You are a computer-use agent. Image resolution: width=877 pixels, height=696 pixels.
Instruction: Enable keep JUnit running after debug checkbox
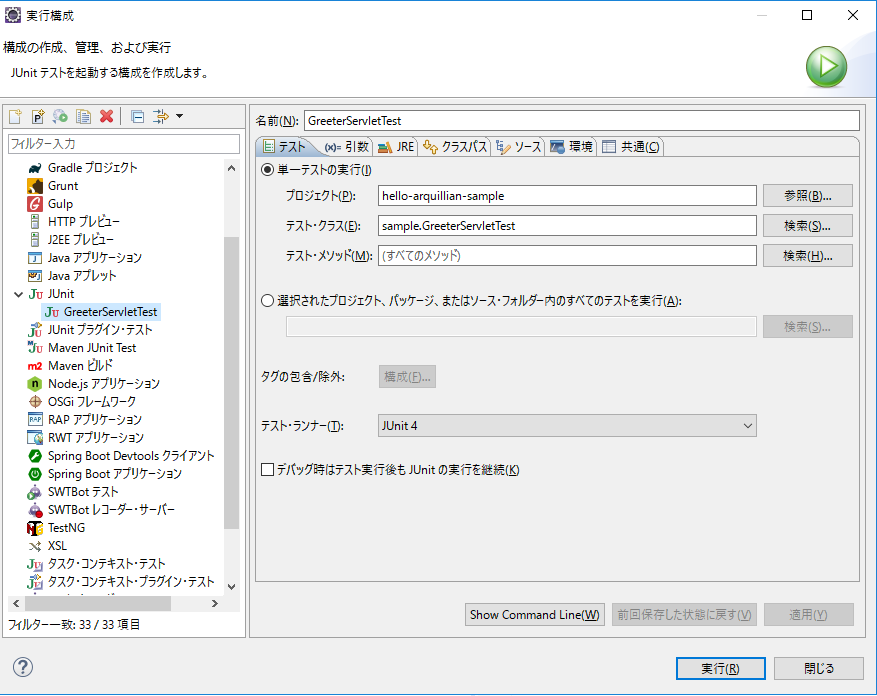click(267, 470)
